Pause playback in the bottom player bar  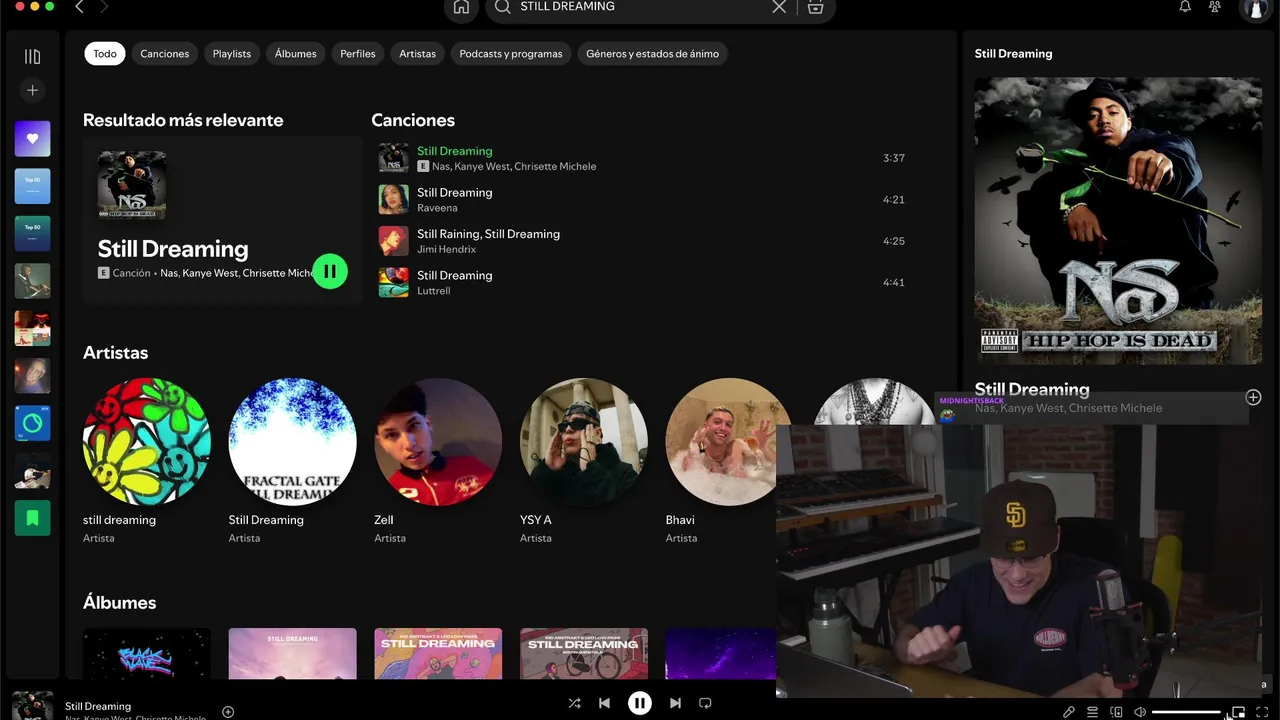point(640,703)
